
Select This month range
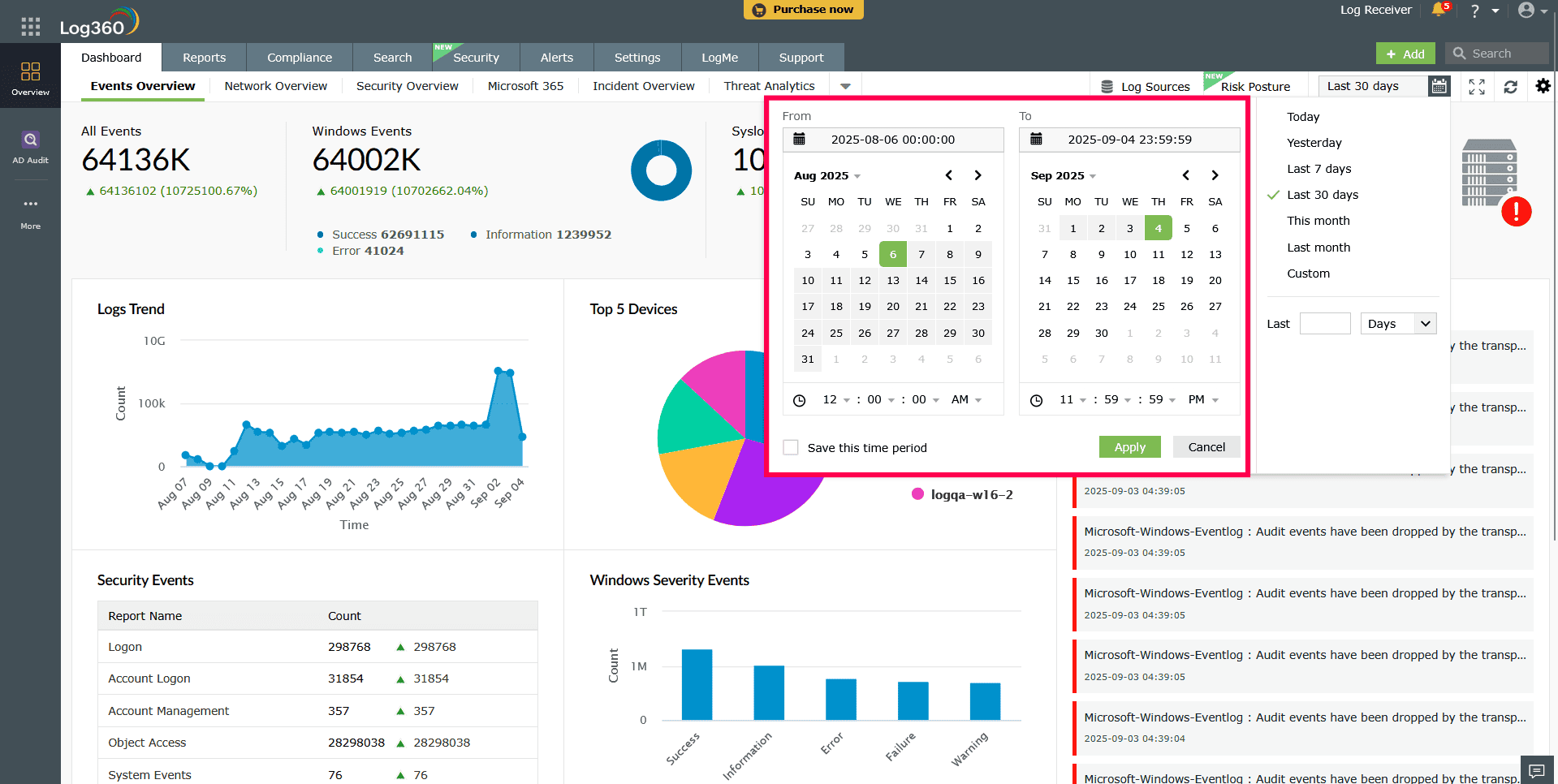coord(1318,221)
